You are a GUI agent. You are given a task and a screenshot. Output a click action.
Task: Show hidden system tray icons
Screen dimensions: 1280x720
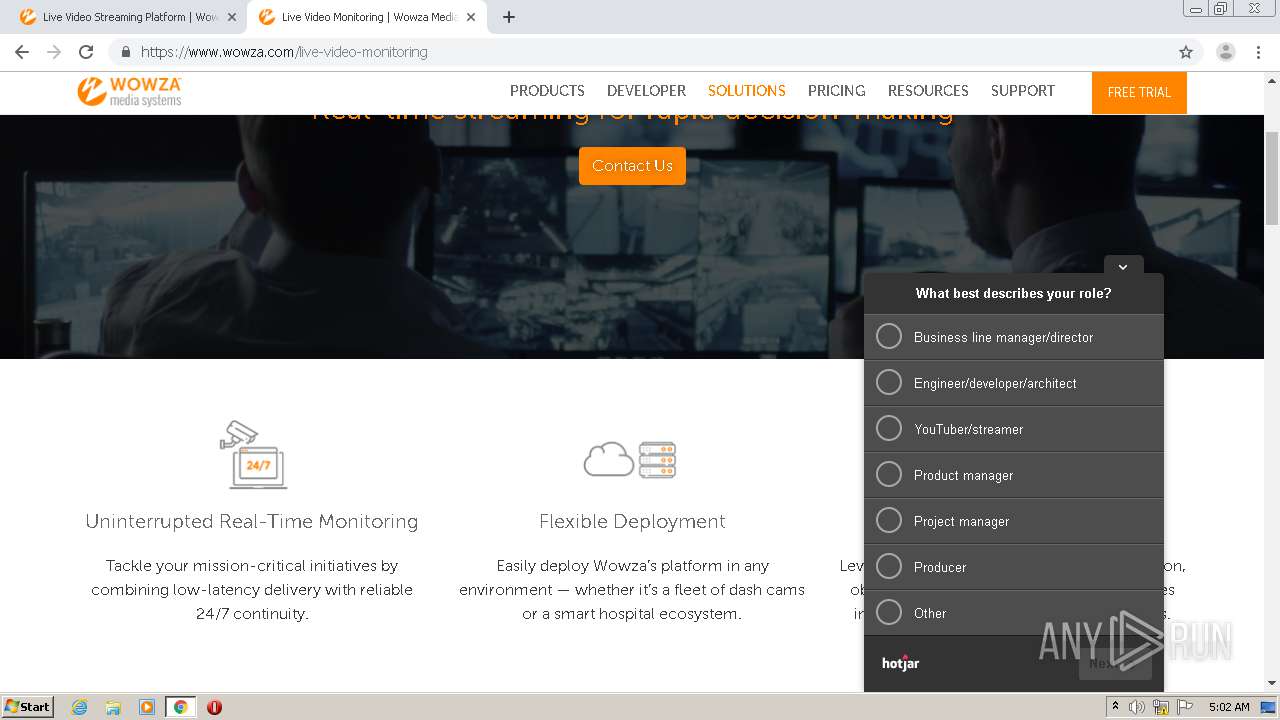point(1115,707)
